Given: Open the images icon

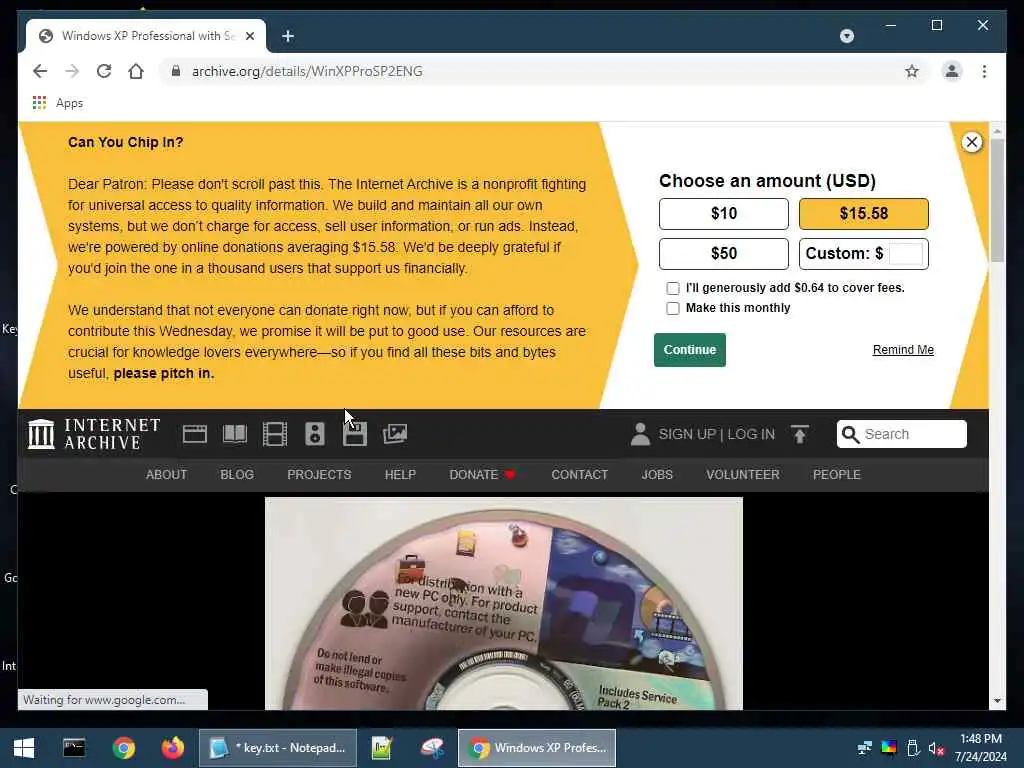Looking at the screenshot, I should [395, 434].
